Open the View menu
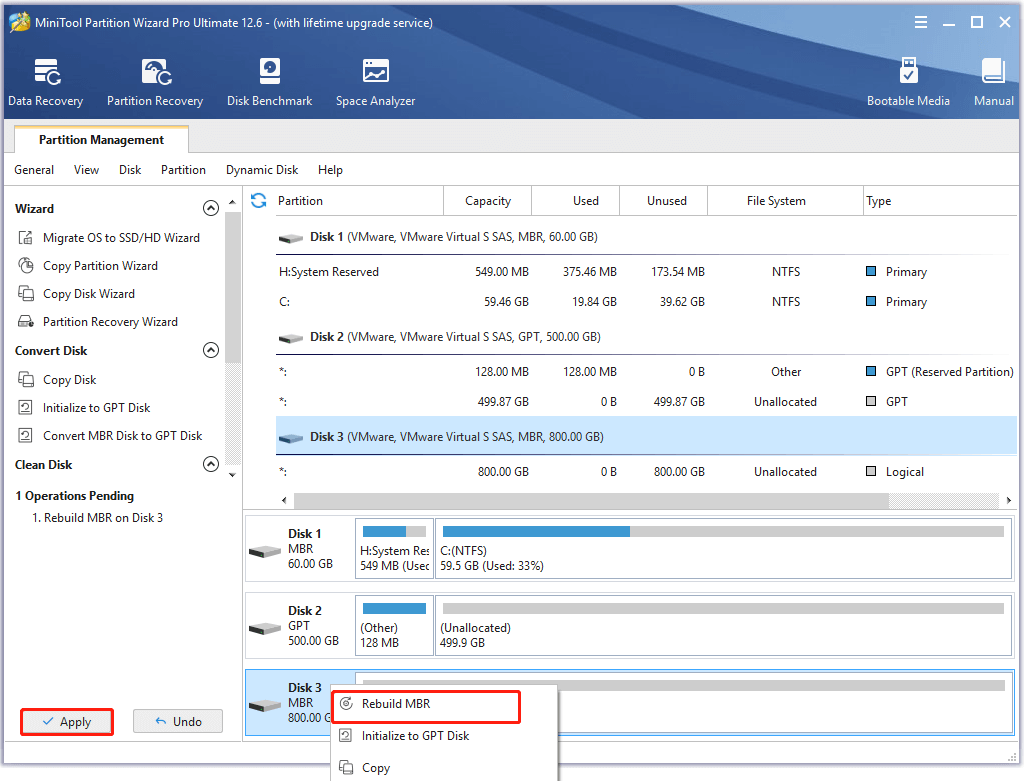Image resolution: width=1025 pixels, height=781 pixels. pos(86,170)
